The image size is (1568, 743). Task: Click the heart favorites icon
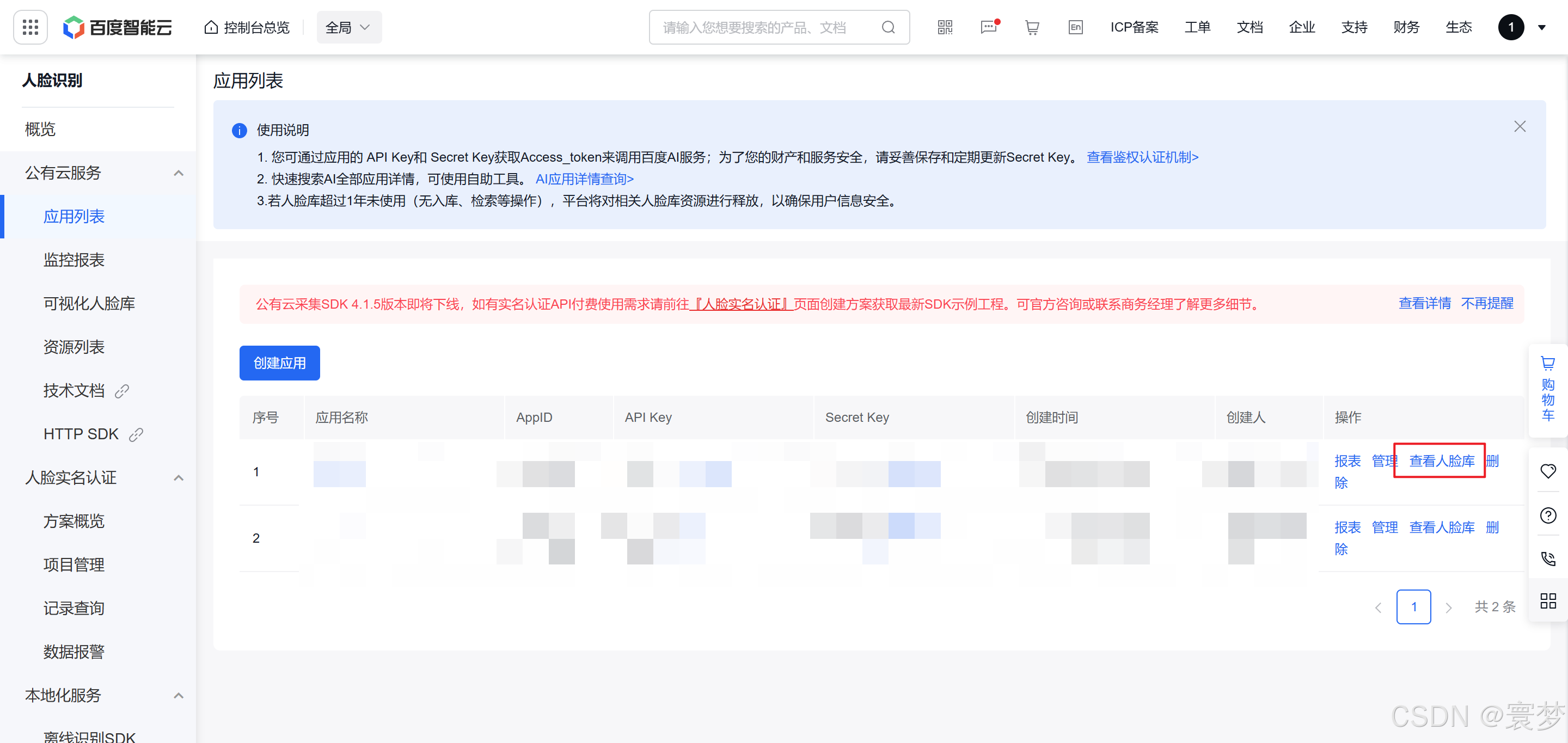point(1548,471)
